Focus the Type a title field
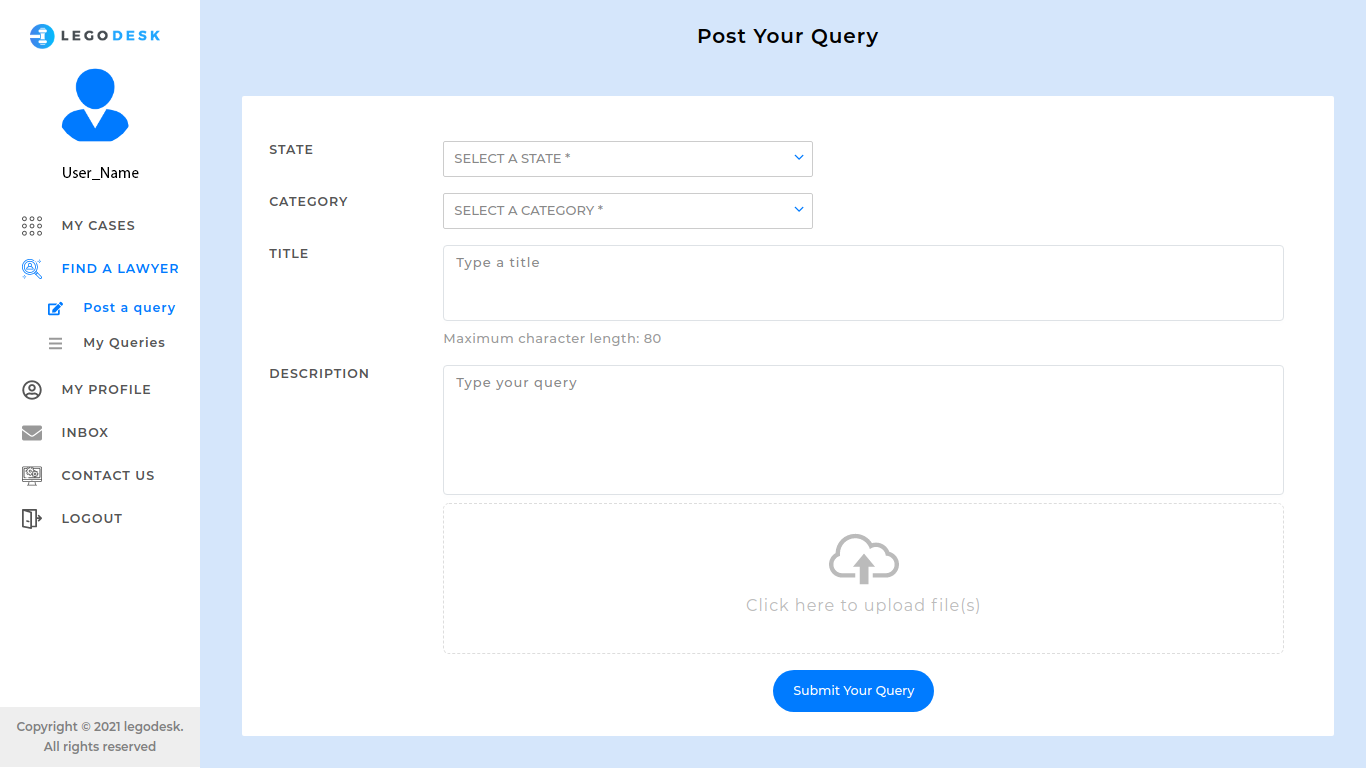 click(863, 283)
